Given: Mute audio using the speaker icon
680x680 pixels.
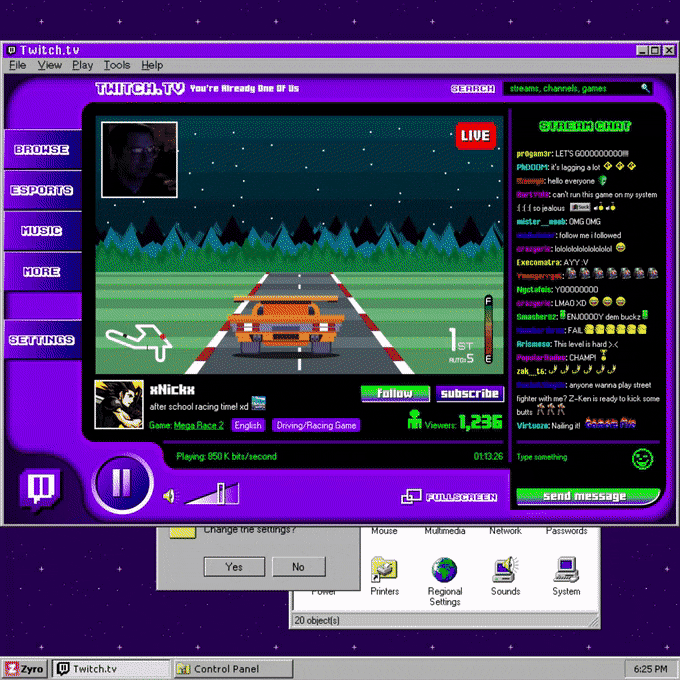Looking at the screenshot, I should pyautogui.click(x=170, y=496).
